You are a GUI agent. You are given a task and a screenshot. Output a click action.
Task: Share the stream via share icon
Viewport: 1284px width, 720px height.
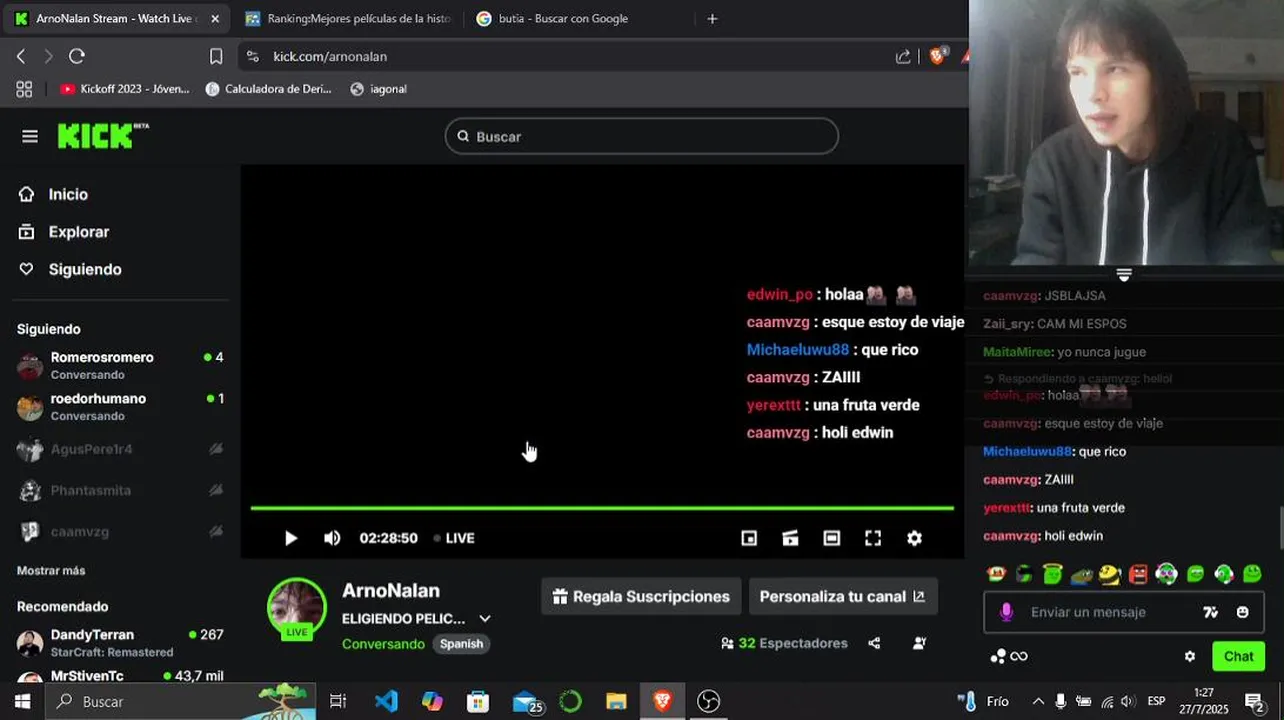(875, 643)
